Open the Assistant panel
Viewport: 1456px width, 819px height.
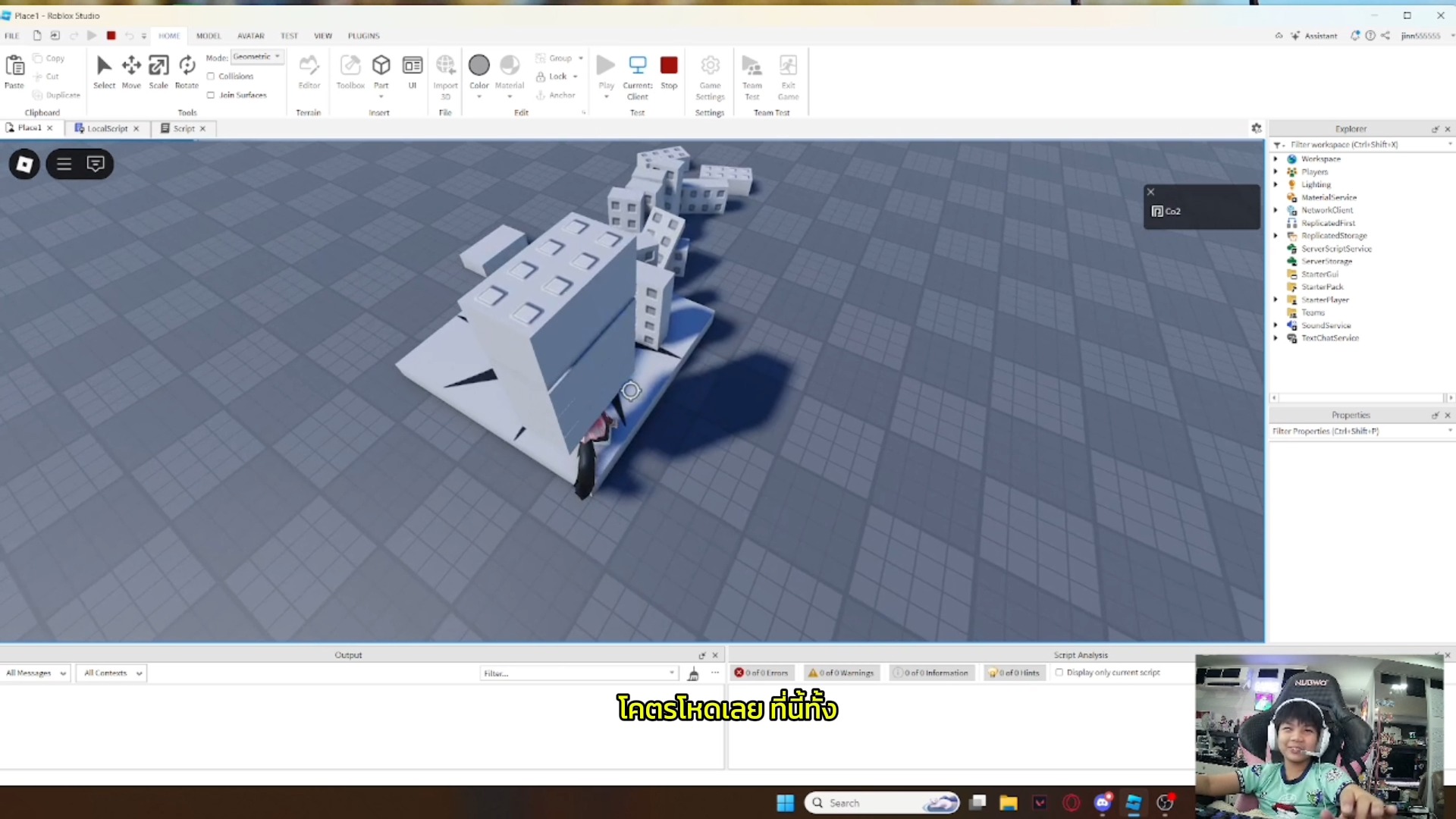[x=1314, y=36]
